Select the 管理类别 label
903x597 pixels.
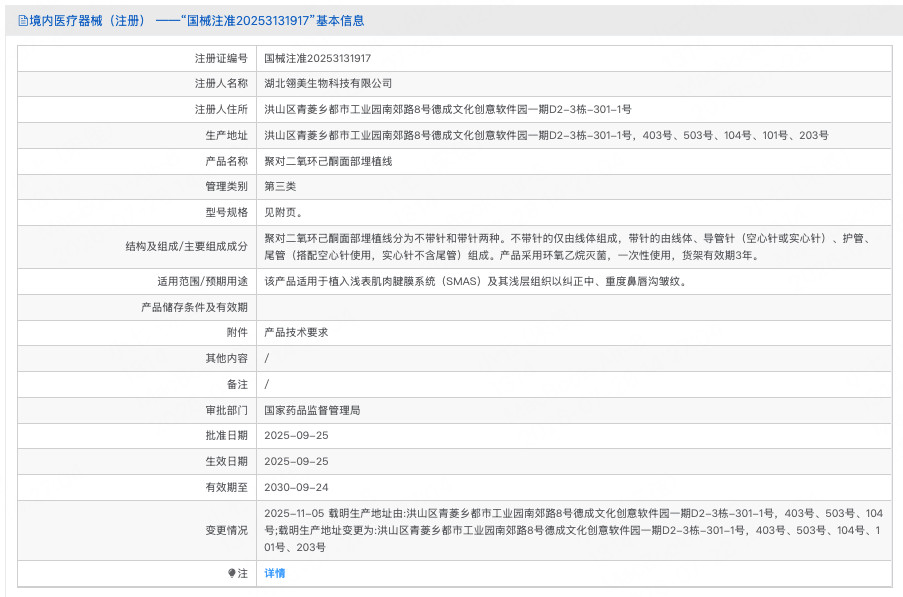(226, 187)
